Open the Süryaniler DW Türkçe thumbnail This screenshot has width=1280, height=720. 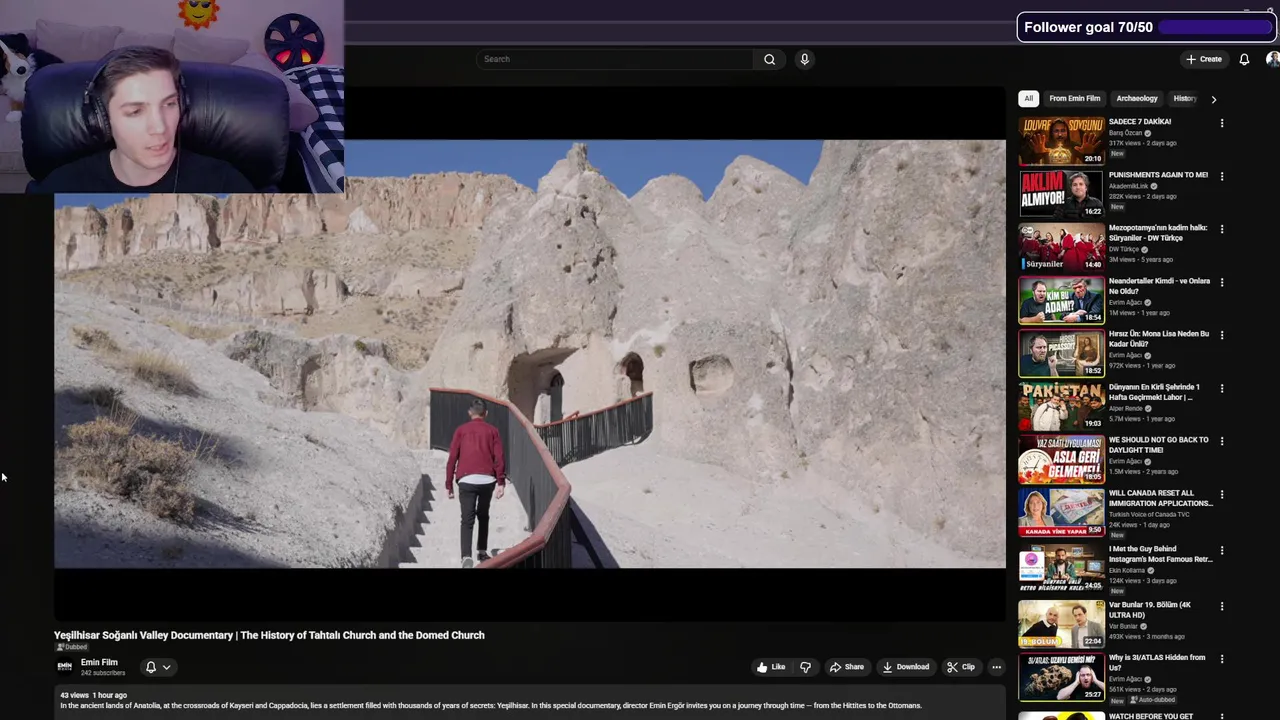1061,246
